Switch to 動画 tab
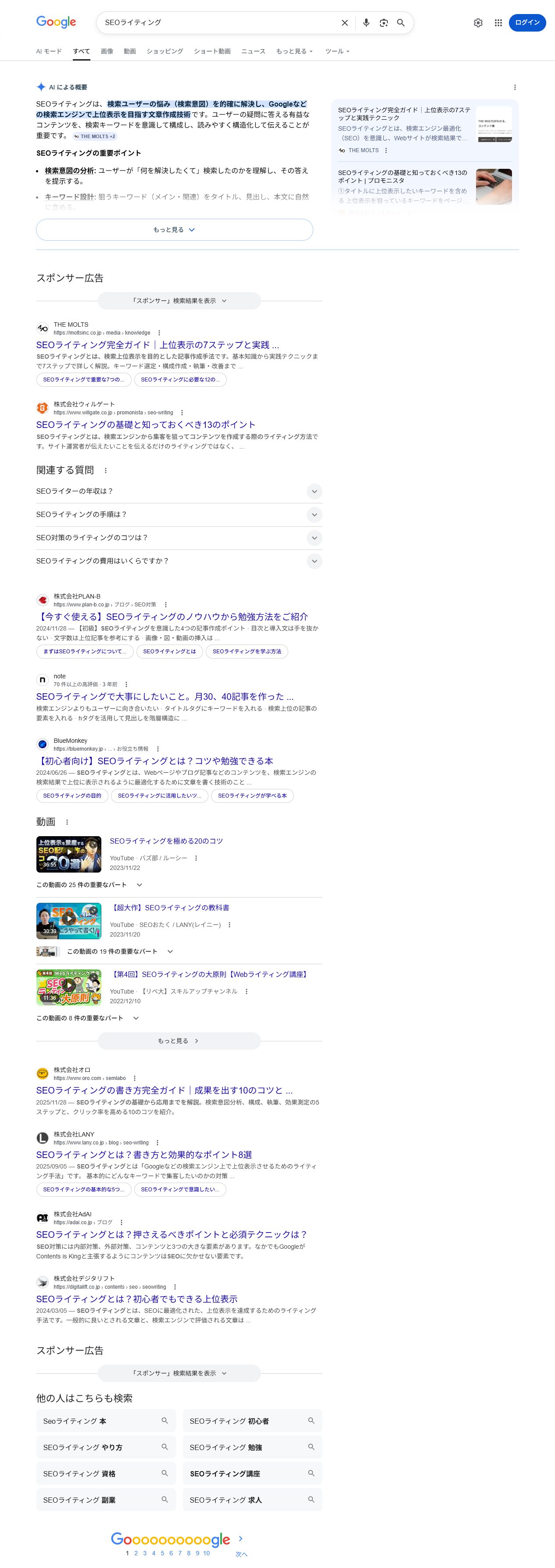 (x=130, y=51)
